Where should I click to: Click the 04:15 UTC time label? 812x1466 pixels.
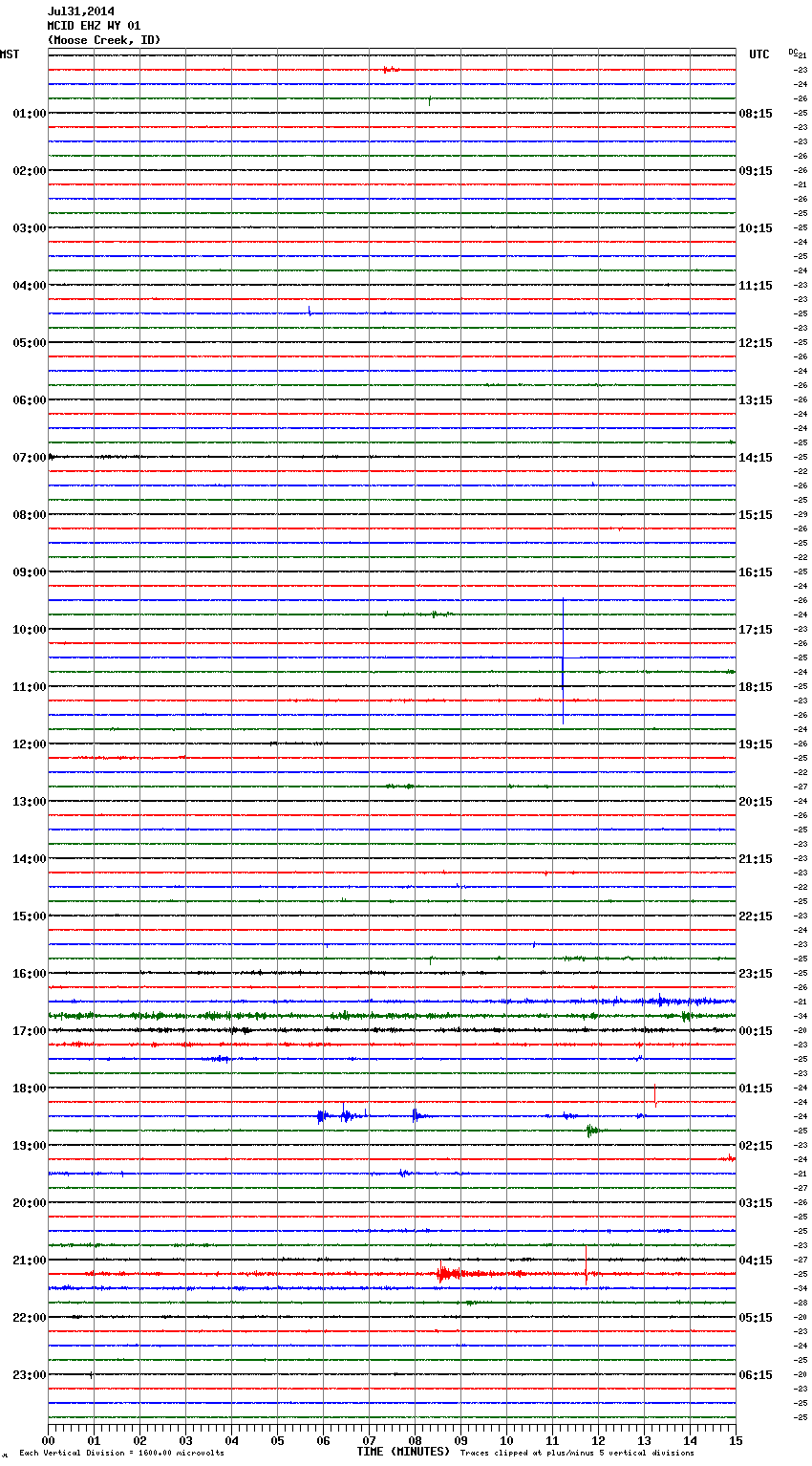tap(756, 1261)
